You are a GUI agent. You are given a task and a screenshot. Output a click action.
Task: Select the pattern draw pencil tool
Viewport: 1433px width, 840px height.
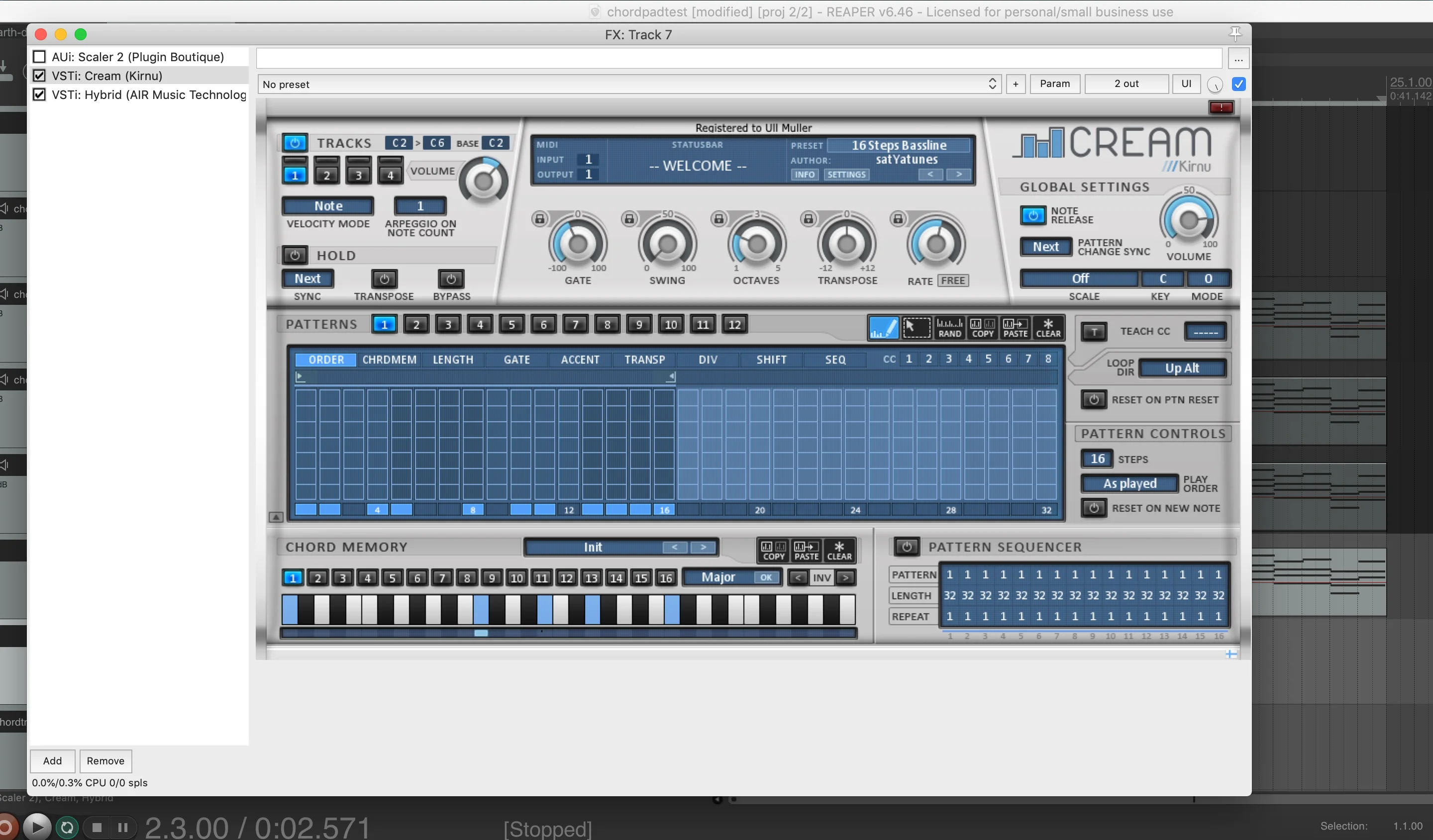[x=883, y=328]
